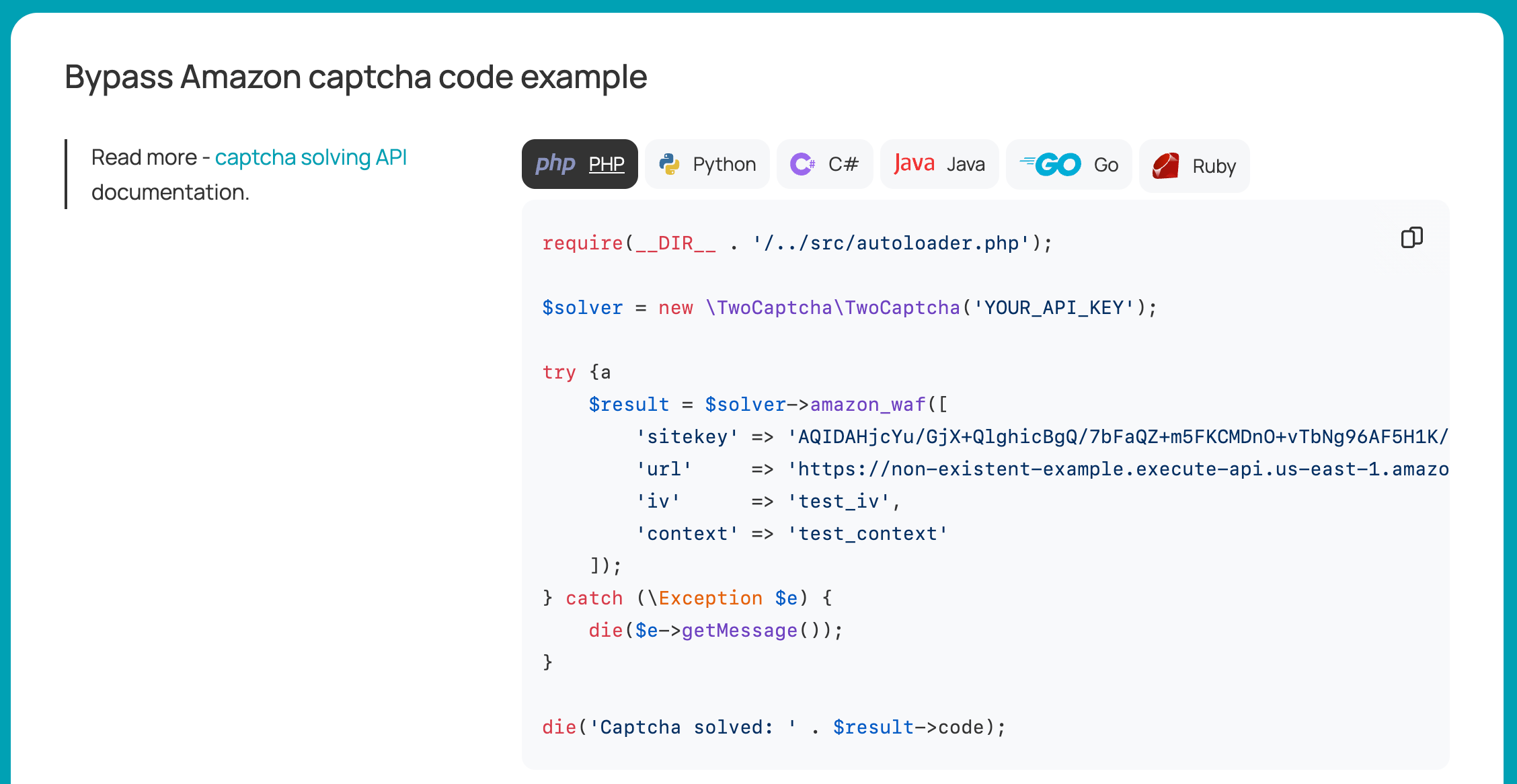
Task: Click the page title Bypass Amazon captcha code example
Action: (354, 76)
